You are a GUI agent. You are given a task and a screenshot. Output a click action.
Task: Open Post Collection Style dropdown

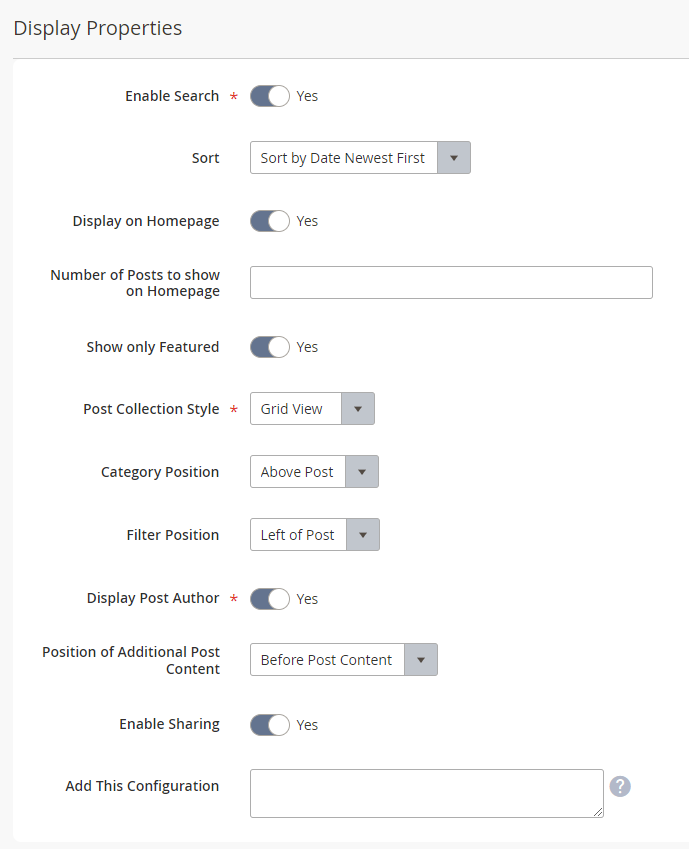[x=312, y=409]
